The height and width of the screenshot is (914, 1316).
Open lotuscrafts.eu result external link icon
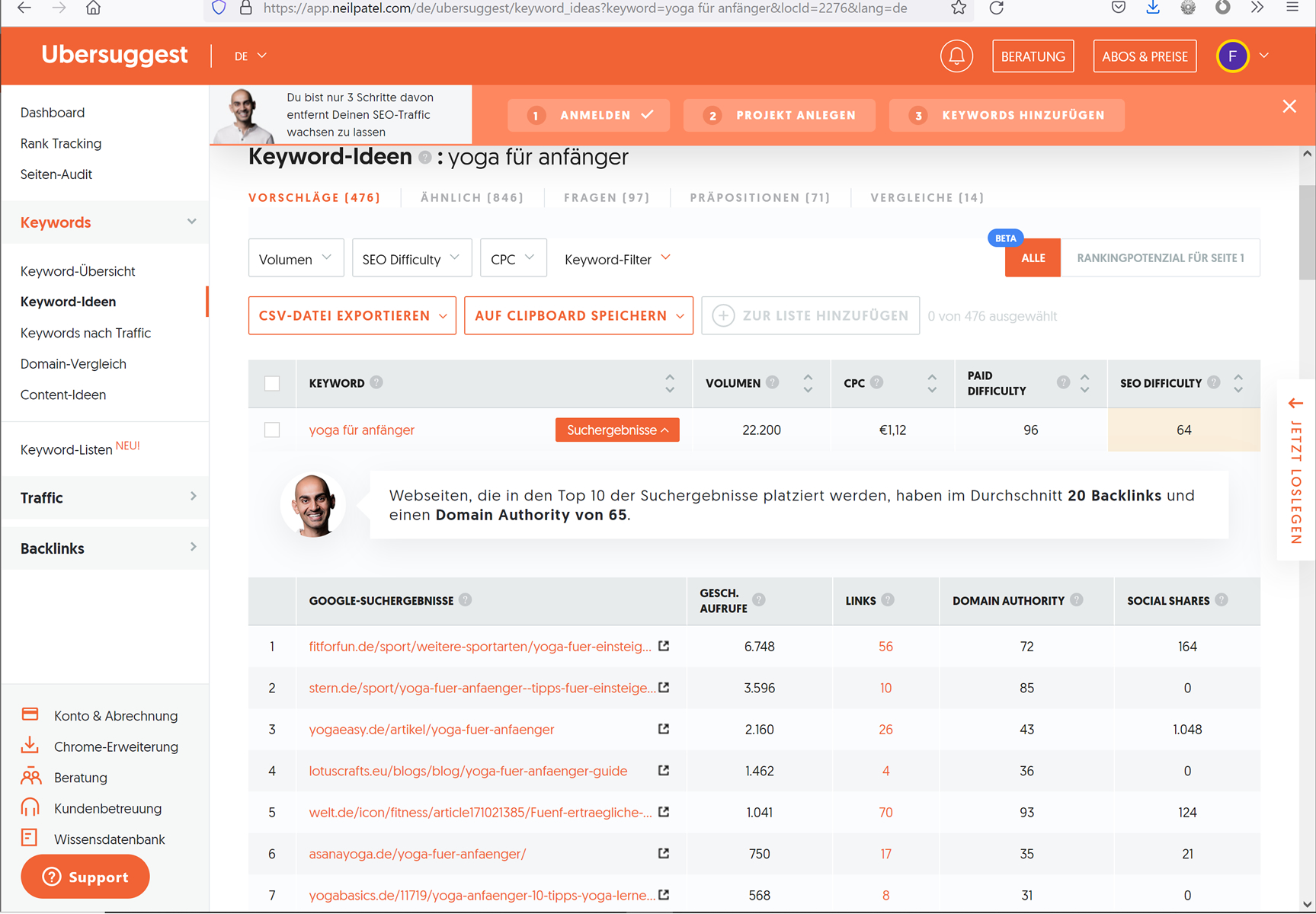(664, 770)
